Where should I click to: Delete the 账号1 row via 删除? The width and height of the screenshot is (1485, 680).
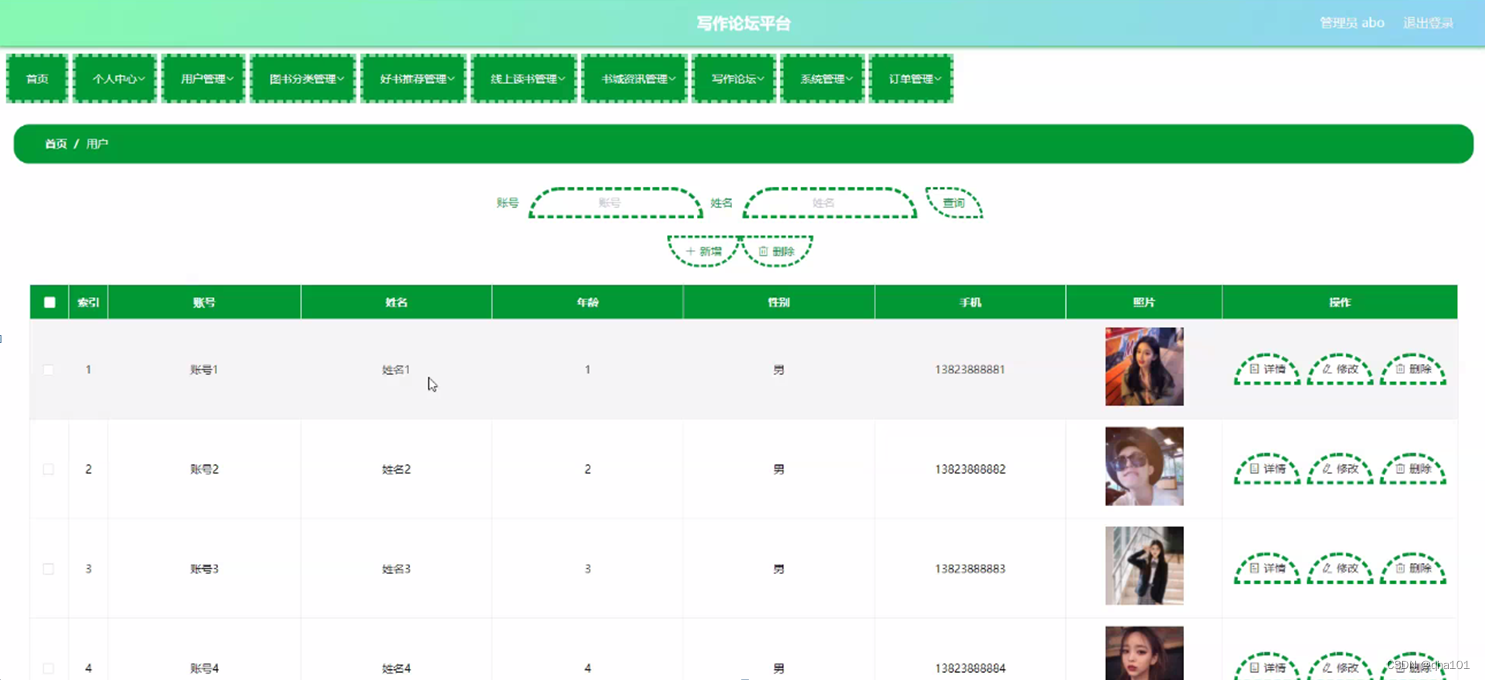(1413, 369)
